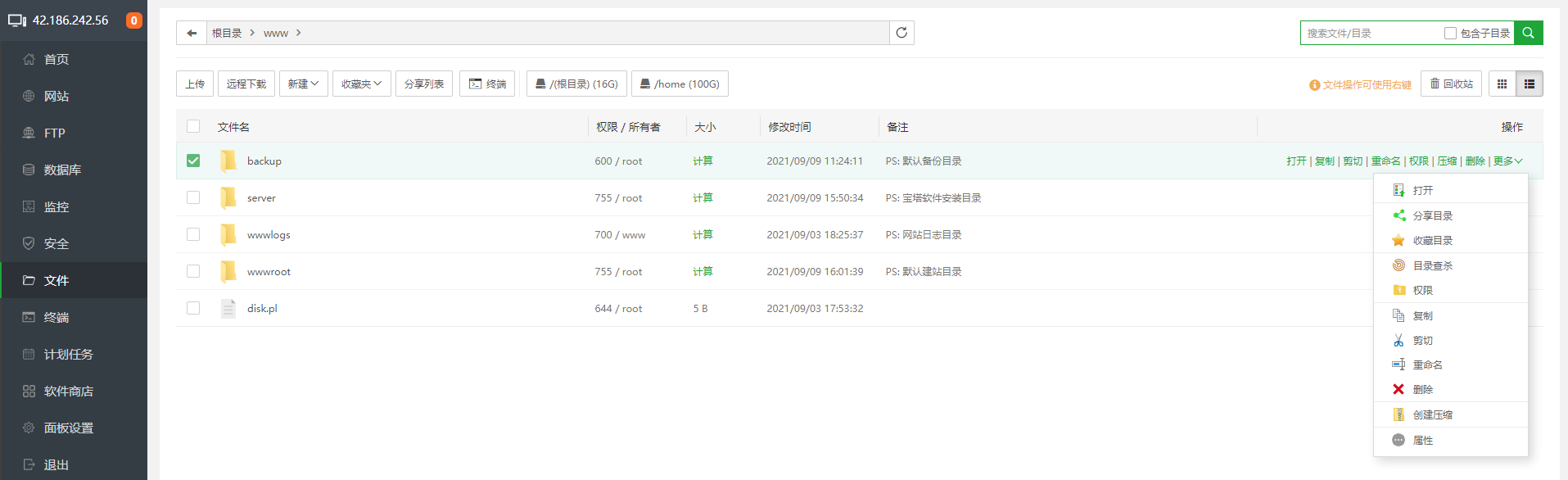The height and width of the screenshot is (480, 1568).
Task: Expand the 收藏夹 dropdown
Action: (x=361, y=84)
